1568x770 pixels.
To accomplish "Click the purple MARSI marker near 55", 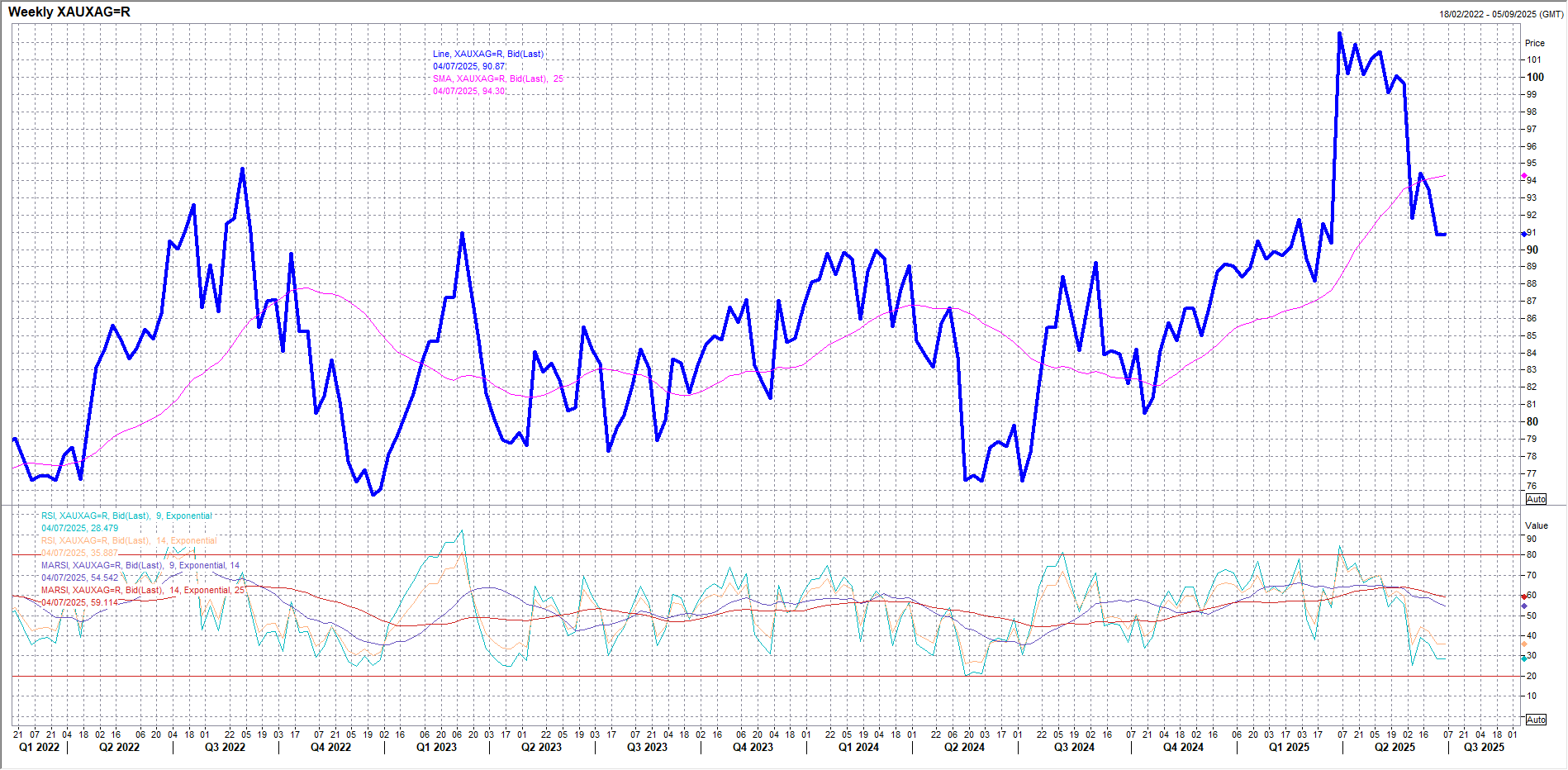I will pyautogui.click(x=1524, y=606).
